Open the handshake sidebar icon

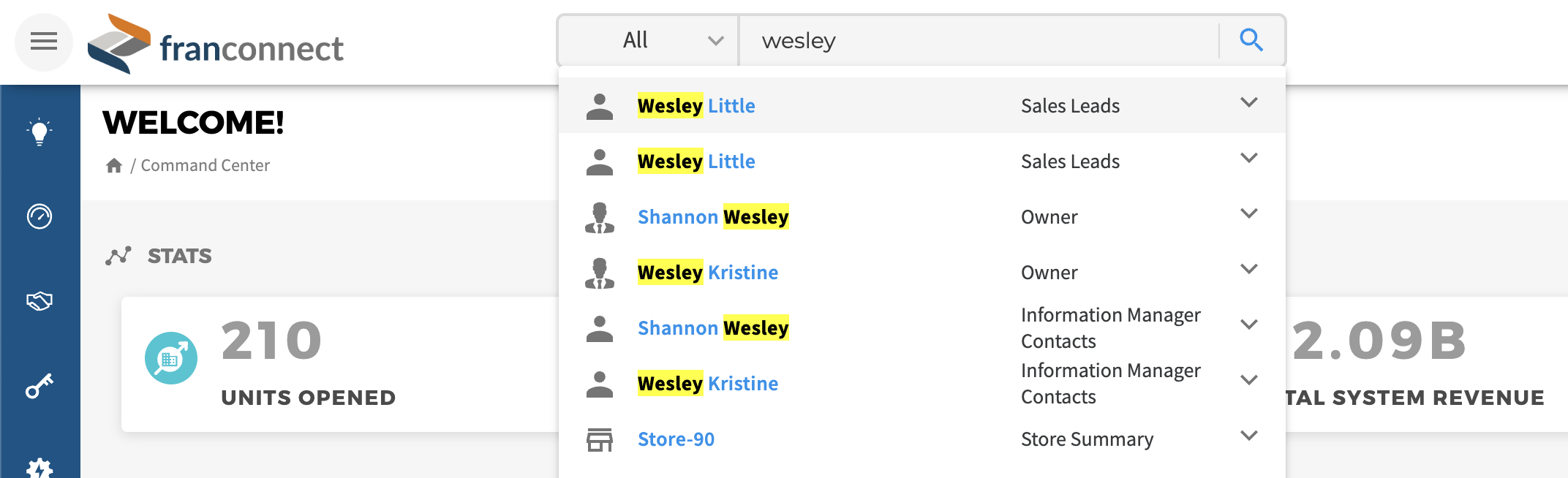(39, 300)
